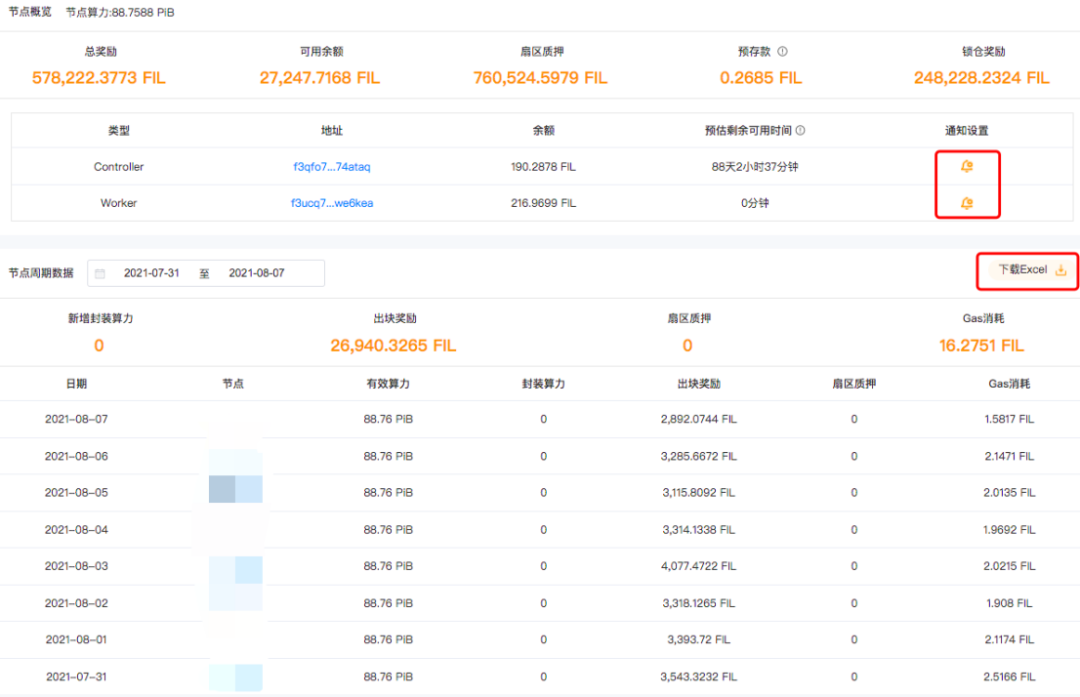Open the Worker address f3ucq7...we6kea
This screenshot has width=1080, height=697.
click(x=332, y=203)
